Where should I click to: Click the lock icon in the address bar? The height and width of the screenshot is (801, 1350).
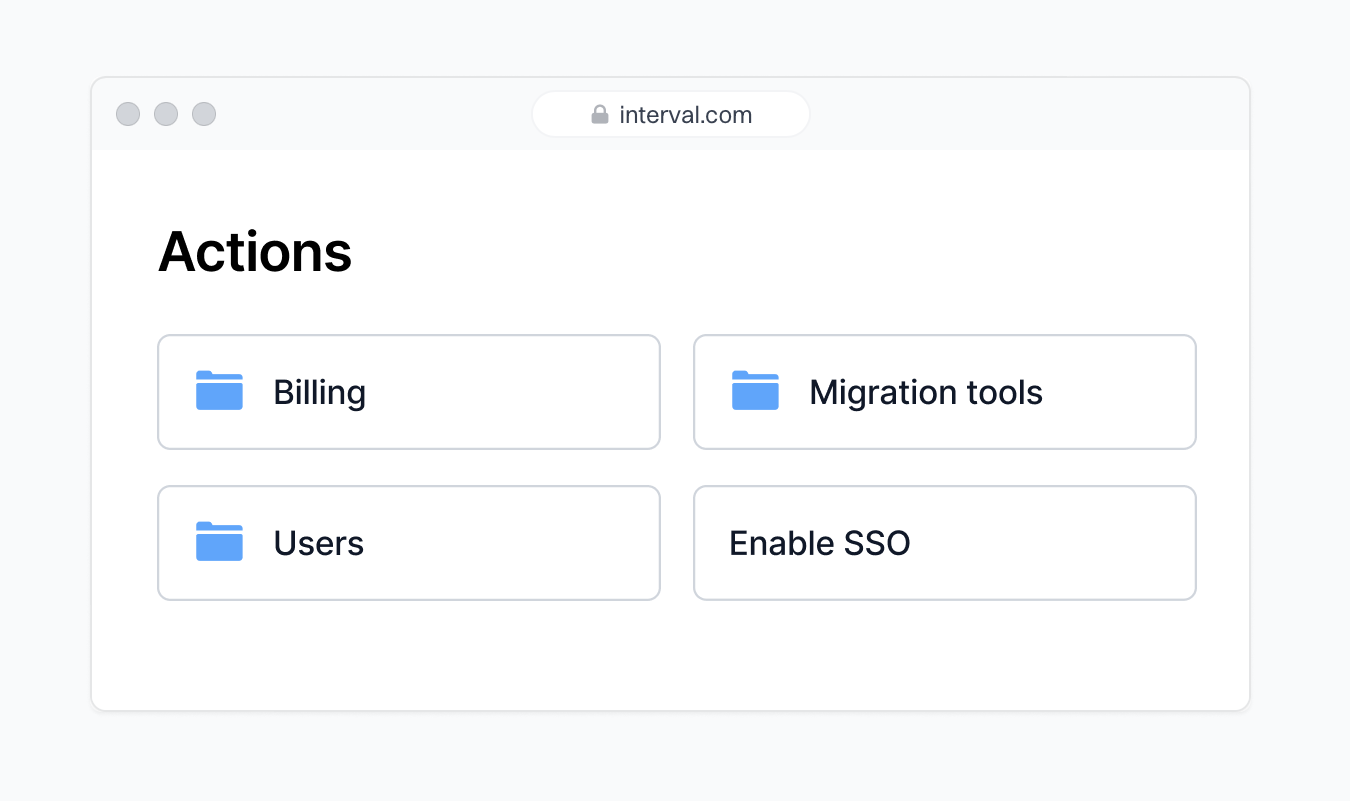pyautogui.click(x=600, y=113)
